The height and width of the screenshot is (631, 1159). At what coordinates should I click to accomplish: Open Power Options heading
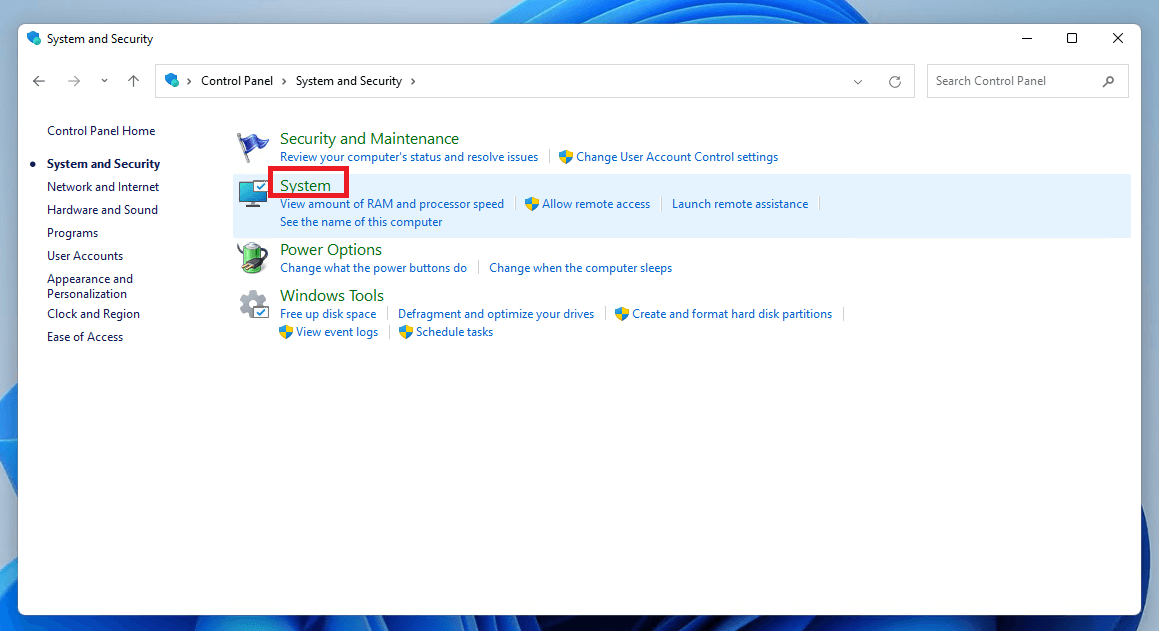(x=330, y=250)
